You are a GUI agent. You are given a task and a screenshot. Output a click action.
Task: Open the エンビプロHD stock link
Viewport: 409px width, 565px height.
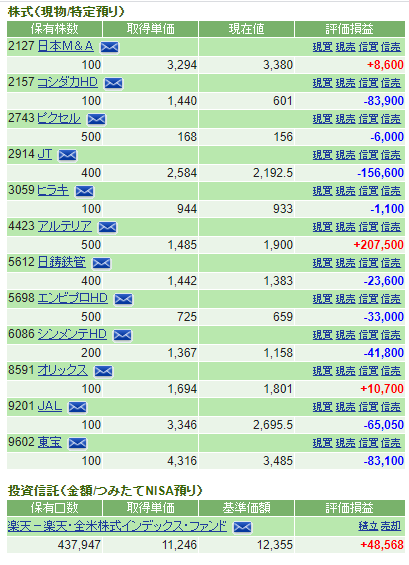click(x=72, y=298)
